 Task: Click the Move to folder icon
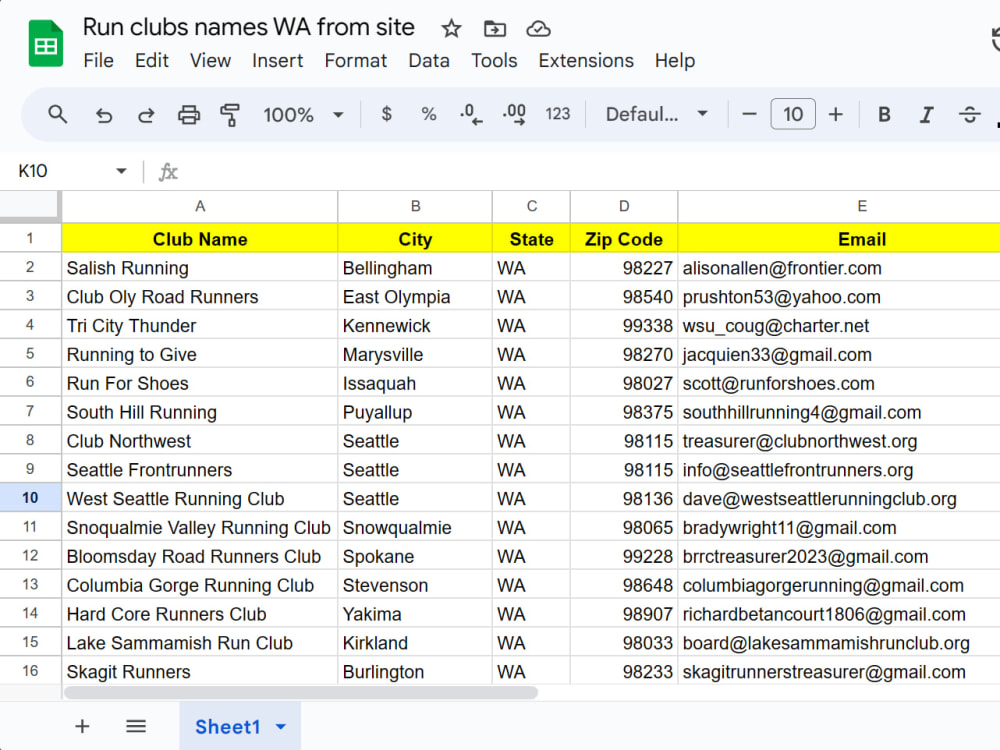point(495,29)
